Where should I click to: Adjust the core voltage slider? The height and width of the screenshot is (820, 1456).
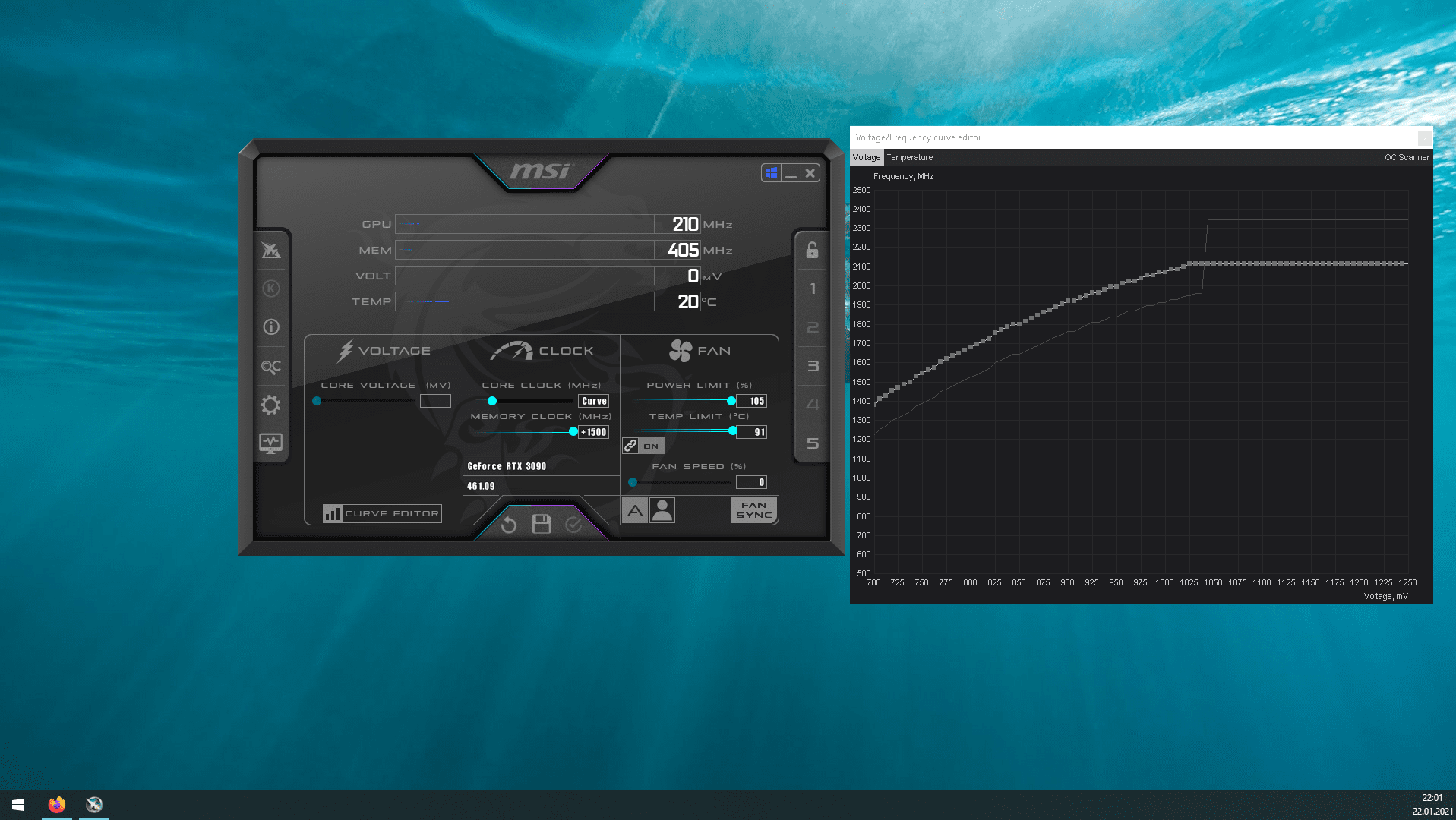pos(317,401)
